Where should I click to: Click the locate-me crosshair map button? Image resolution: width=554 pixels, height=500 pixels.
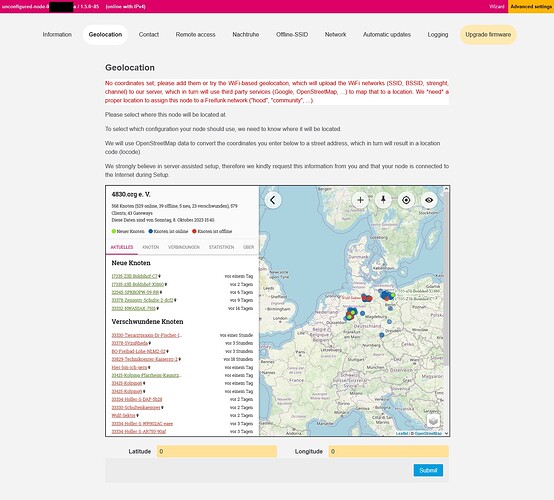tap(406, 200)
